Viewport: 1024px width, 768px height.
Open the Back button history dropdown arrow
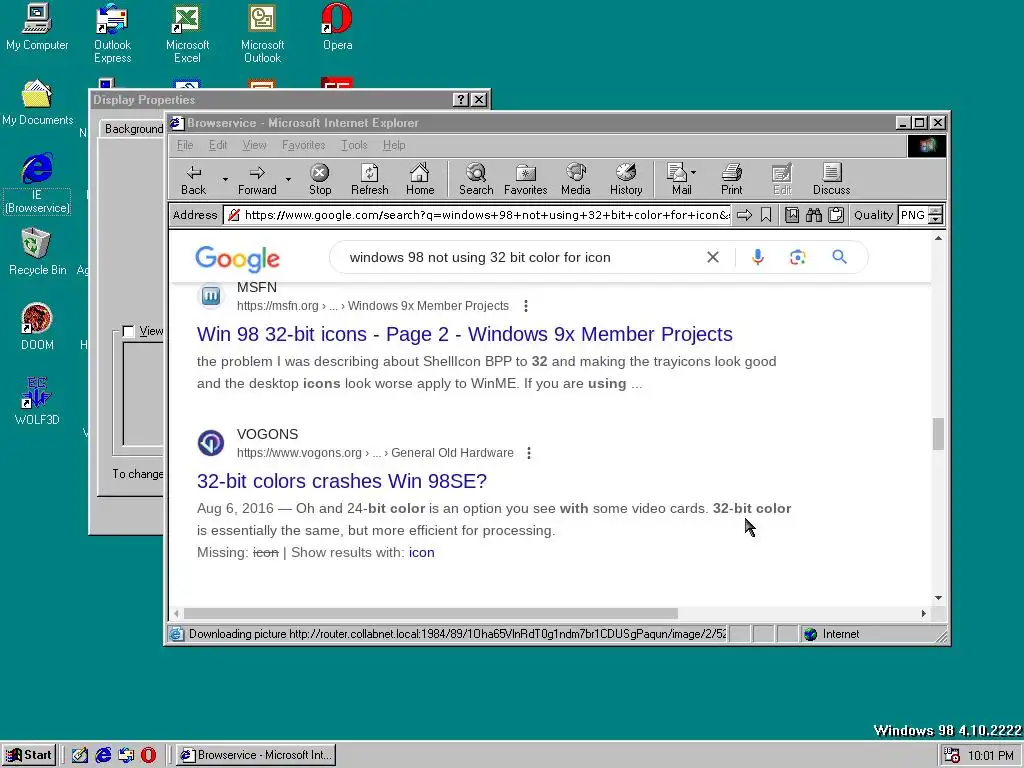click(225, 180)
